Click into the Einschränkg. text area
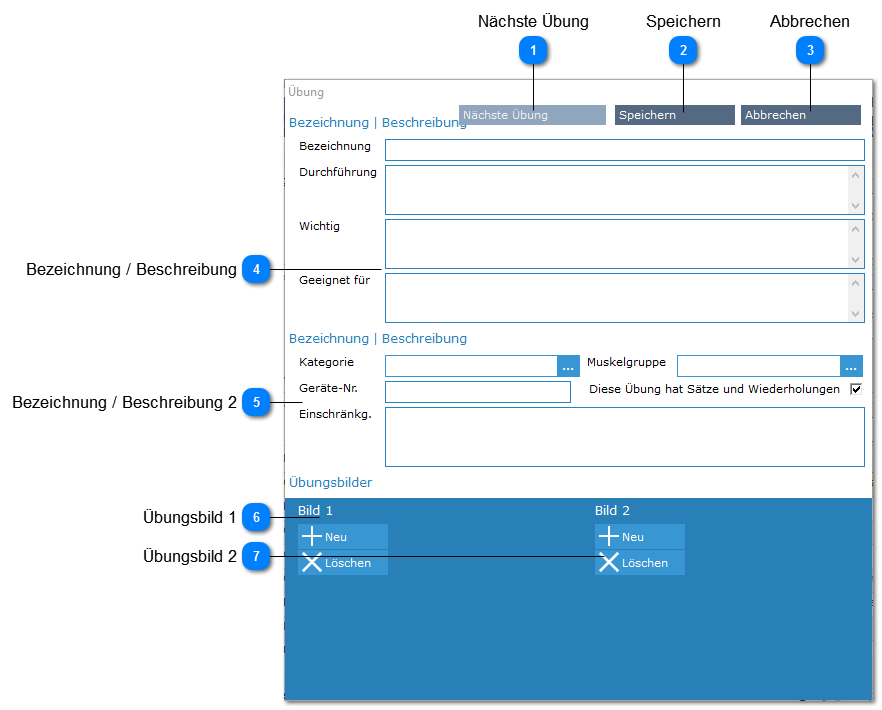Image resolution: width=882 pixels, height=710 pixels. [624, 437]
